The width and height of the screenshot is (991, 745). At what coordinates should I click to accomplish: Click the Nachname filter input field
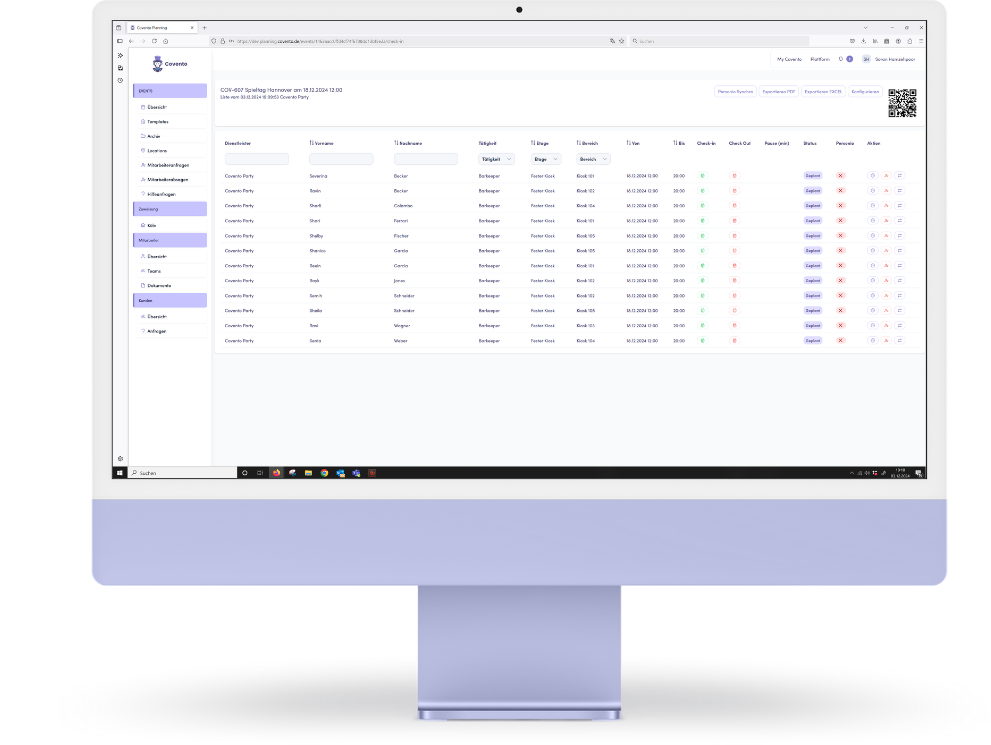(425, 159)
